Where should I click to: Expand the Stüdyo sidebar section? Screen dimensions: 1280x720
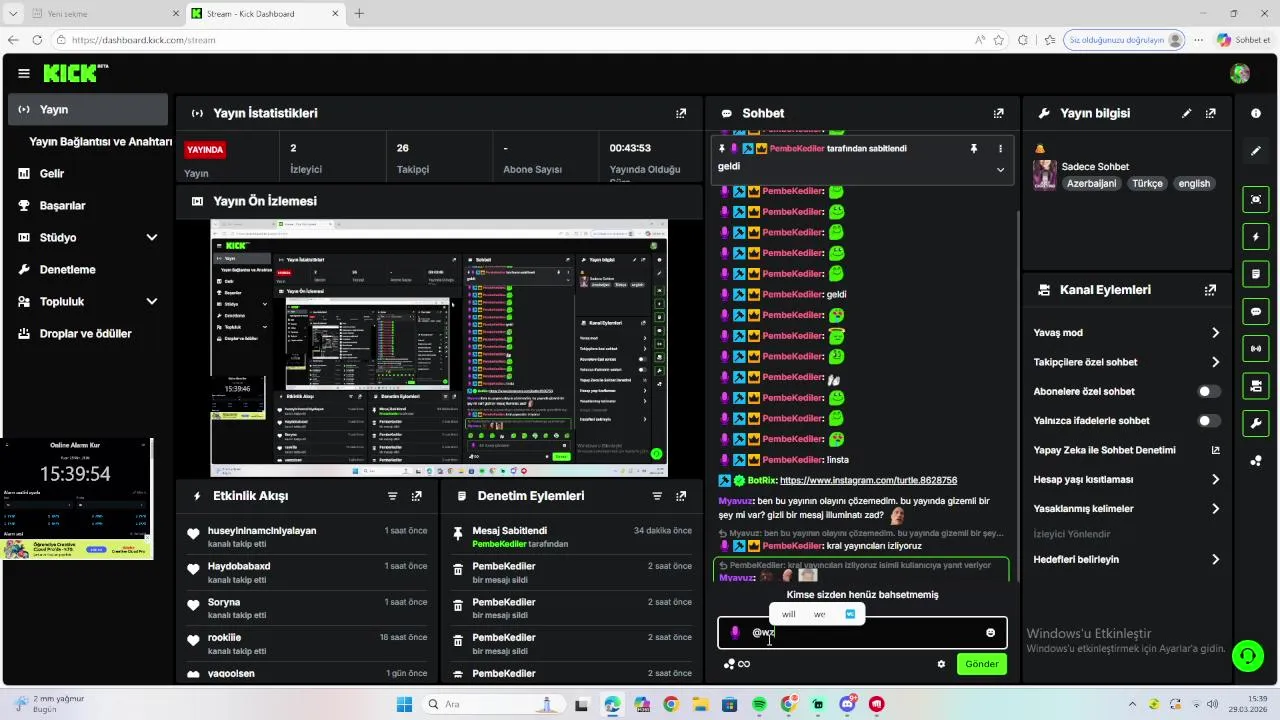pos(152,237)
